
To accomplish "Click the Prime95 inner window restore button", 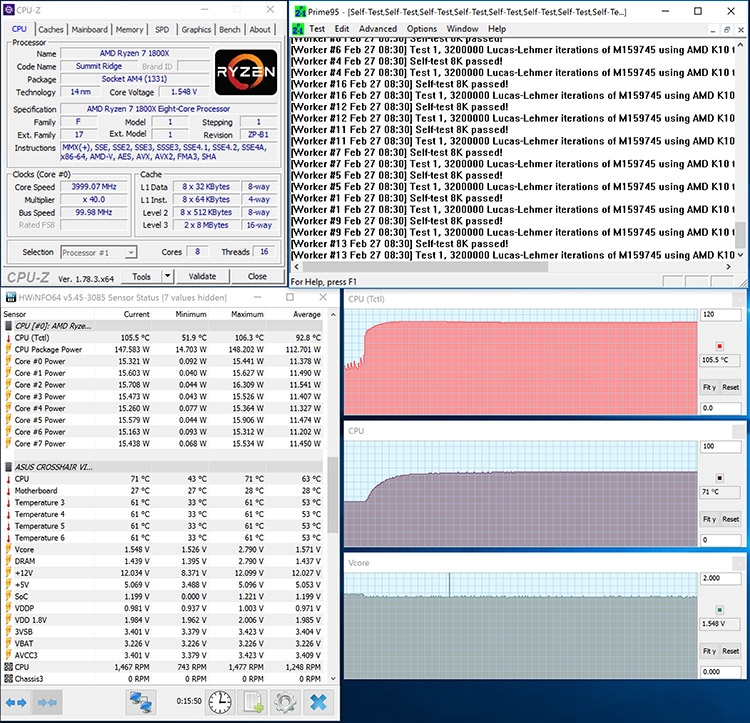I will (x=727, y=30).
